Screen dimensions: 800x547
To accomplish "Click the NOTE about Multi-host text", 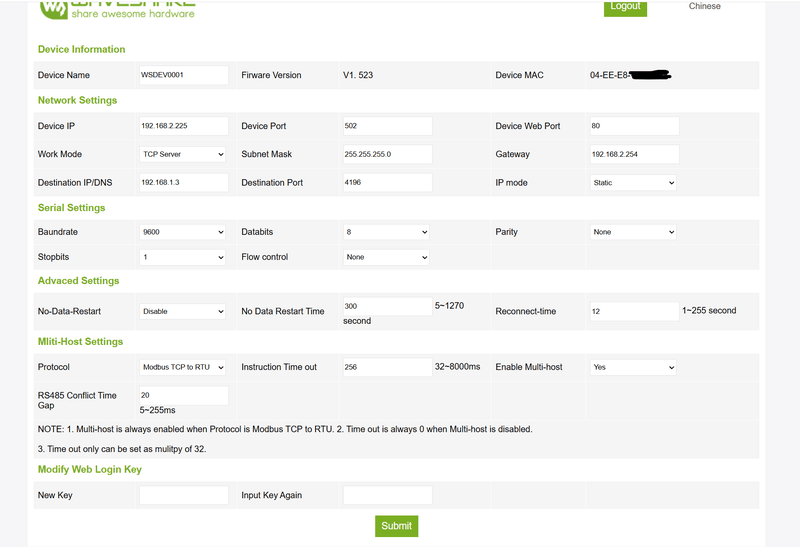I will 285,429.
